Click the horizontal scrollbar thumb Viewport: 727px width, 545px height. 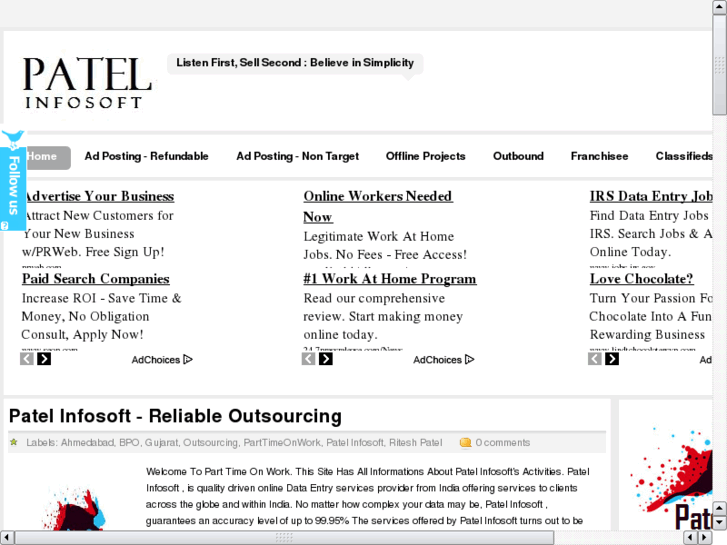click(284, 538)
